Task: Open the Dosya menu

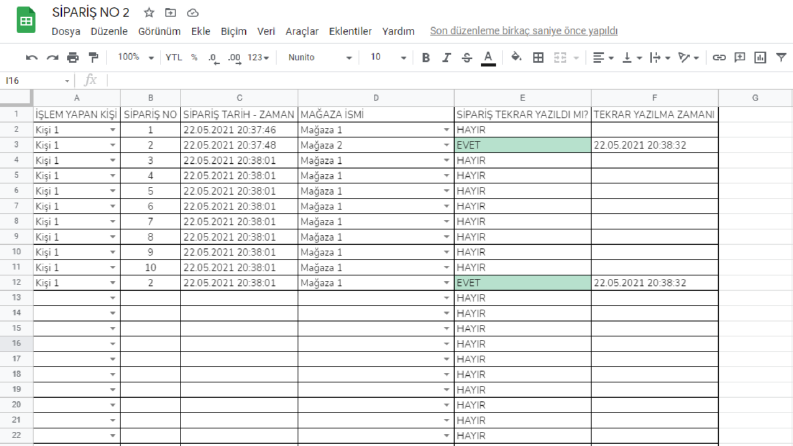Action: (66, 31)
